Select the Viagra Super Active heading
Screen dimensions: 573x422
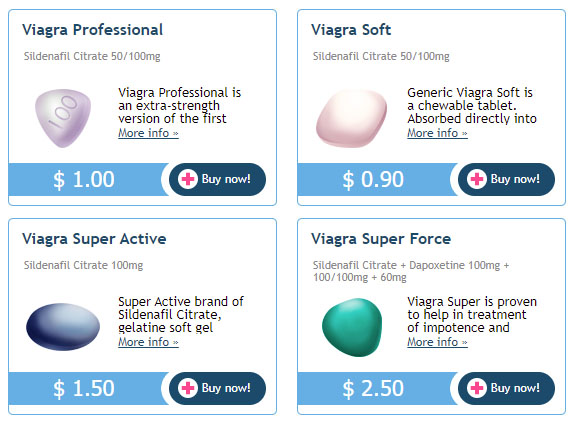(x=94, y=239)
